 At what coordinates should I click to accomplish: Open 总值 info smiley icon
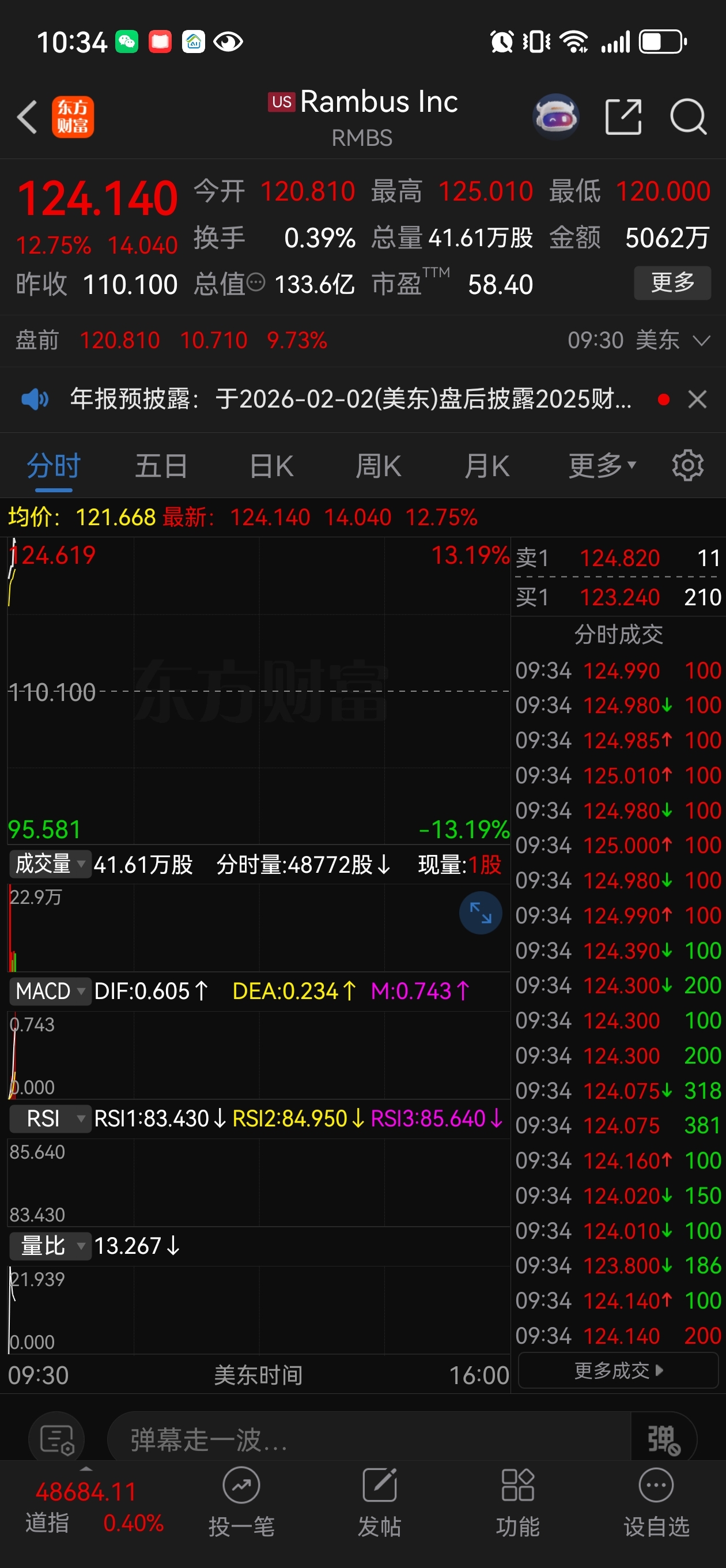[x=256, y=283]
